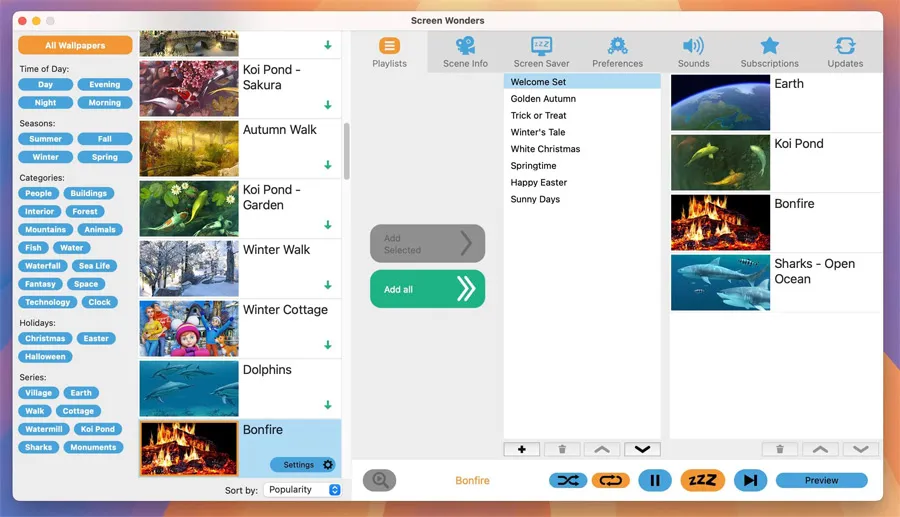Toggle repeat loop mode

pyautogui.click(x=611, y=480)
